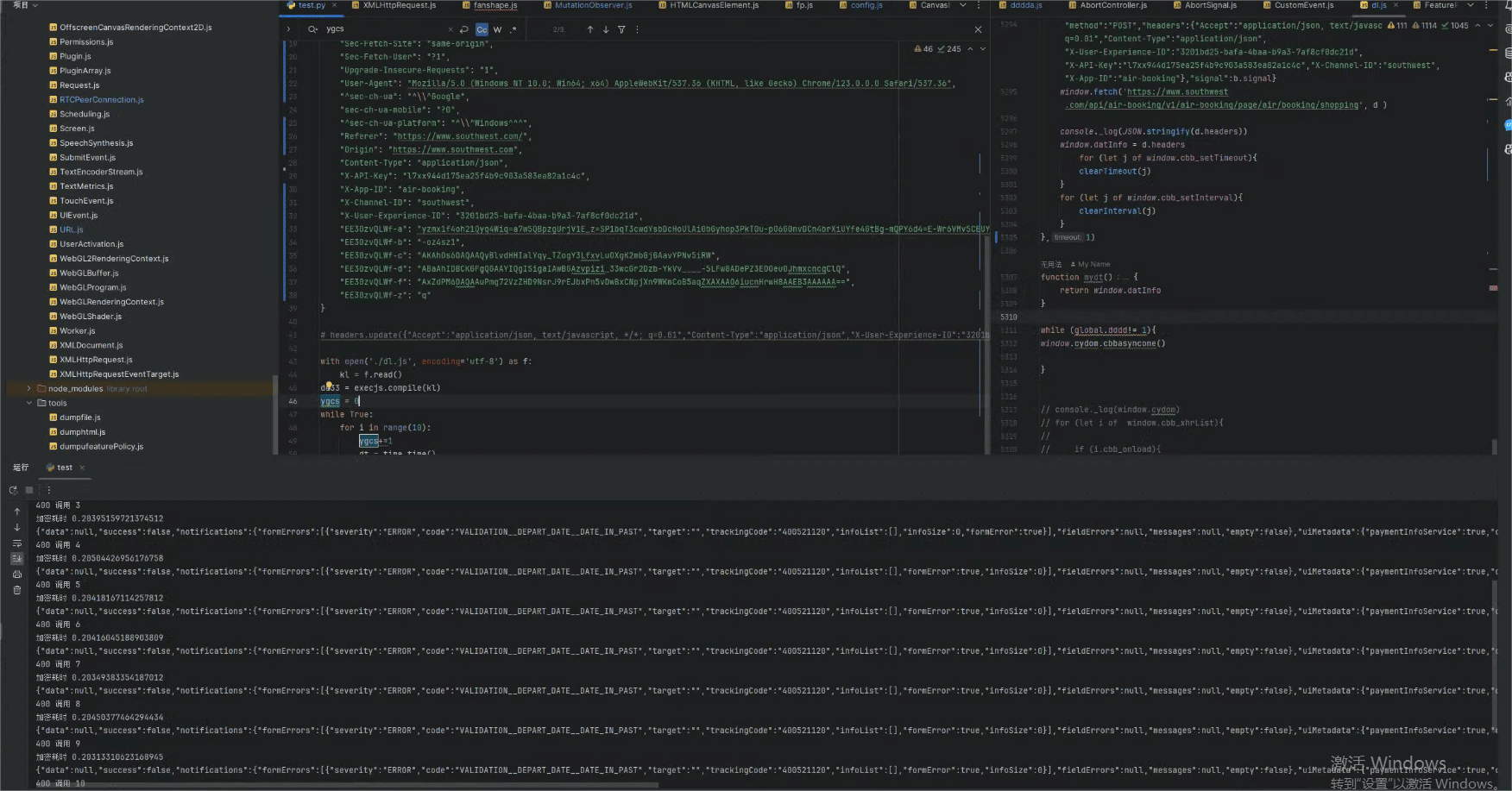1512x791 pixels.
Task: Click the console down arrow icon
Action: [16, 527]
